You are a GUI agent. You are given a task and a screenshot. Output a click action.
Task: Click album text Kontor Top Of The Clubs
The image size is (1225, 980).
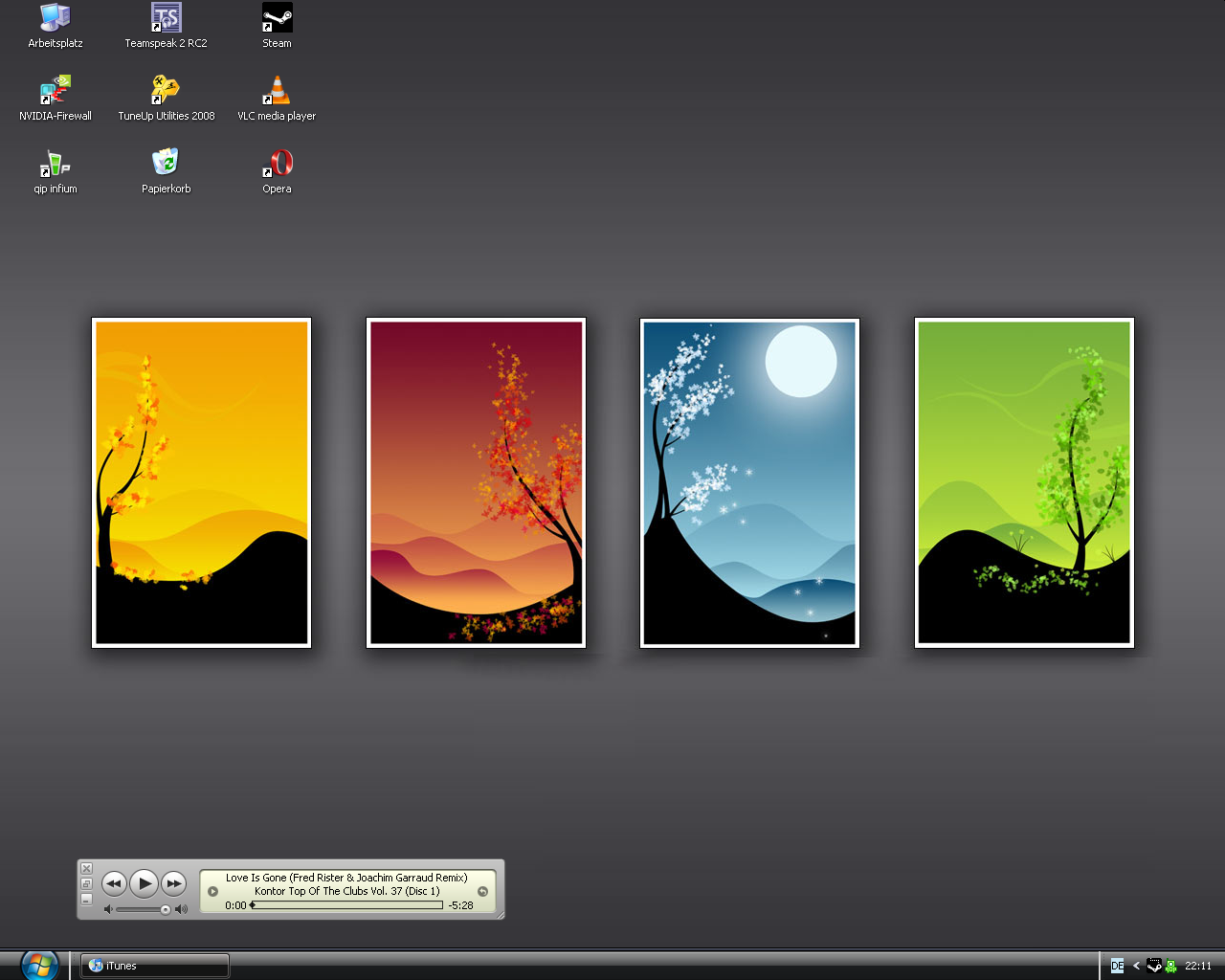click(x=346, y=891)
